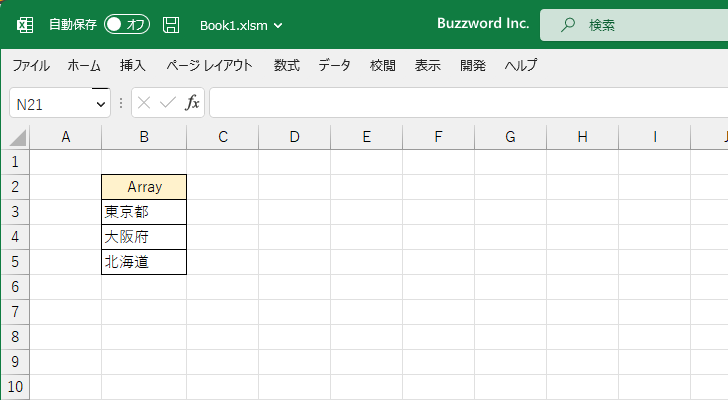Select column A header
The width and height of the screenshot is (728, 400).
click(66, 137)
